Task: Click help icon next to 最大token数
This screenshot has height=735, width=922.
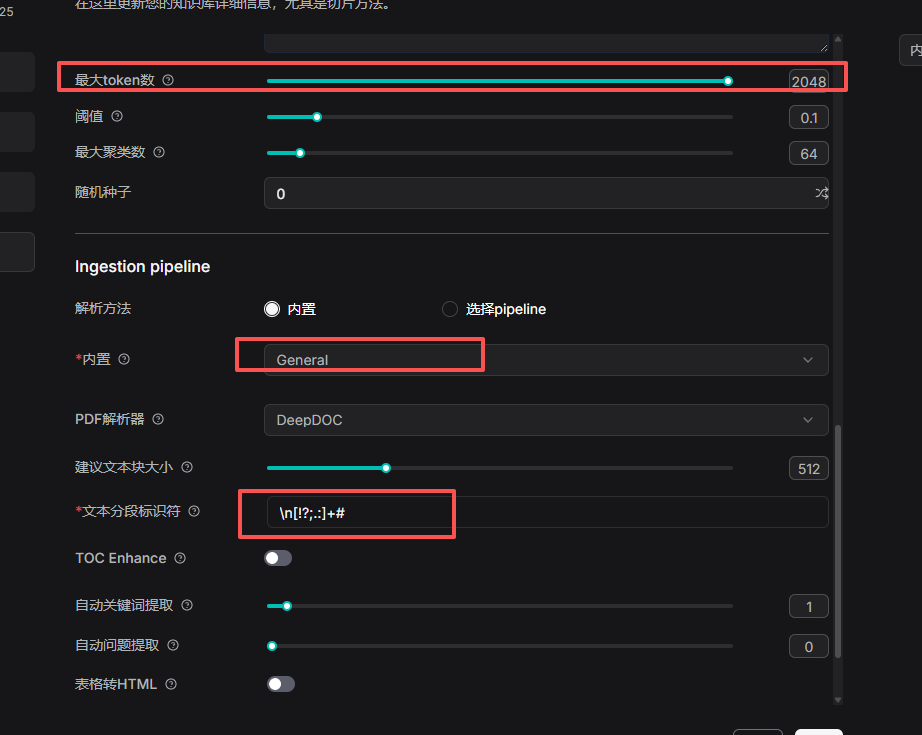Action: coord(168,80)
